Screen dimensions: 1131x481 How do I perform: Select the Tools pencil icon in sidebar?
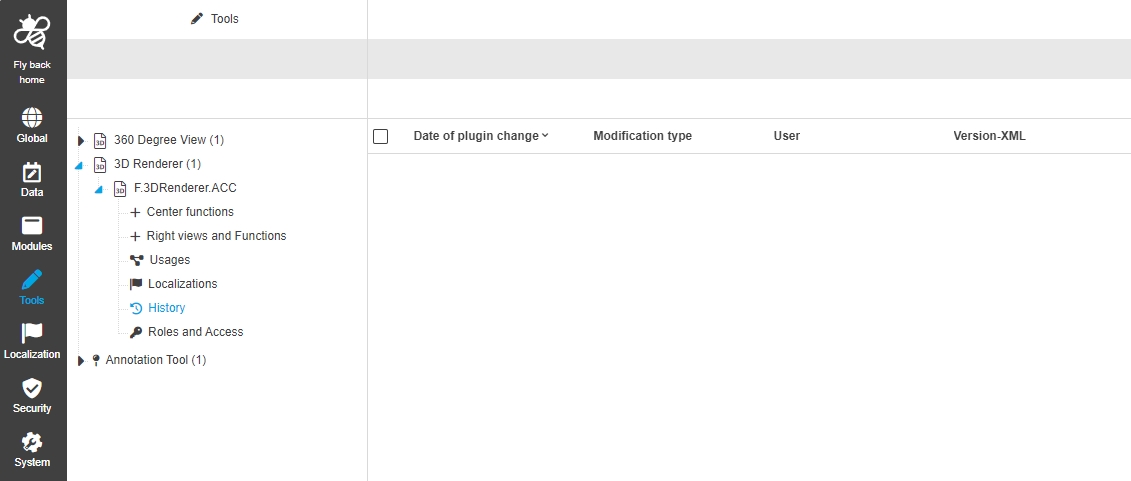tap(32, 279)
